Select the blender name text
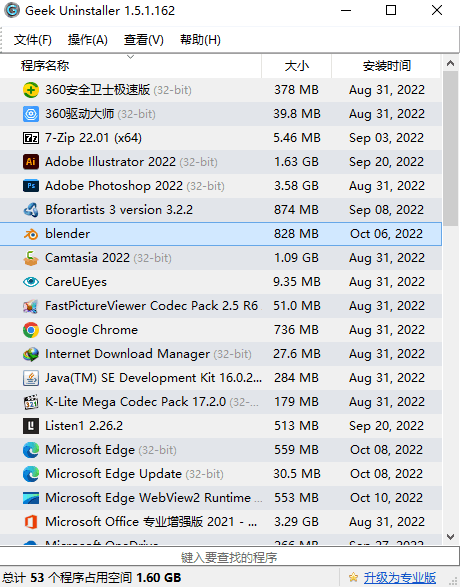The height and width of the screenshot is (587, 460). 67,234
